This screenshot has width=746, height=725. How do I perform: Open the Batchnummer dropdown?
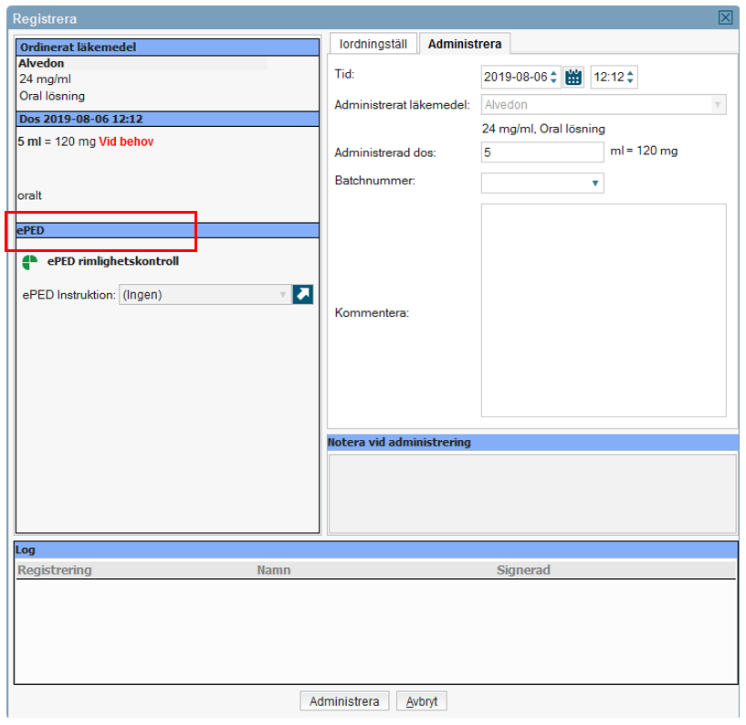[x=596, y=183]
